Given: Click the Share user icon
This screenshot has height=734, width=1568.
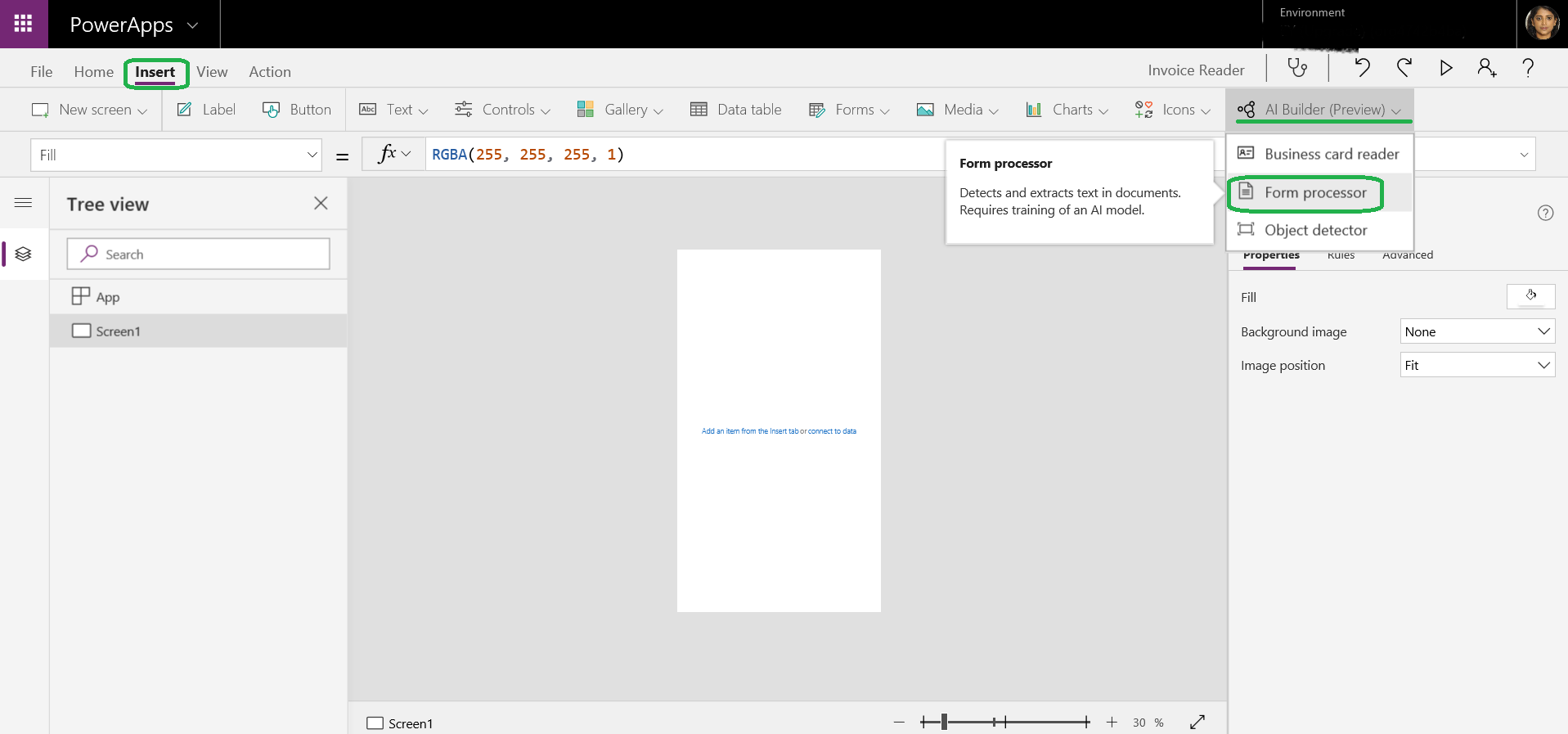Looking at the screenshot, I should [1486, 68].
